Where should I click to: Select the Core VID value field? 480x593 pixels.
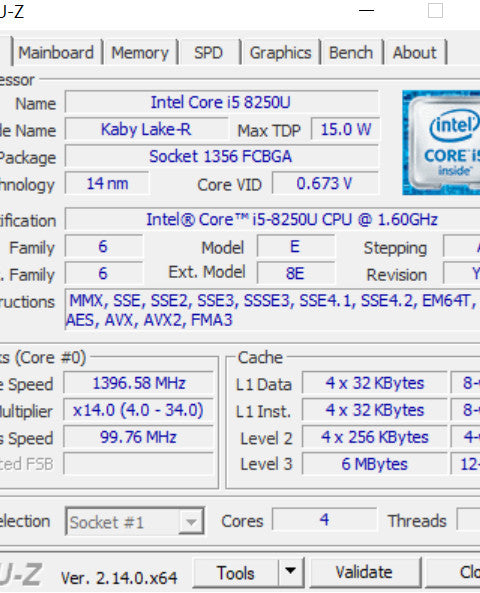325,183
